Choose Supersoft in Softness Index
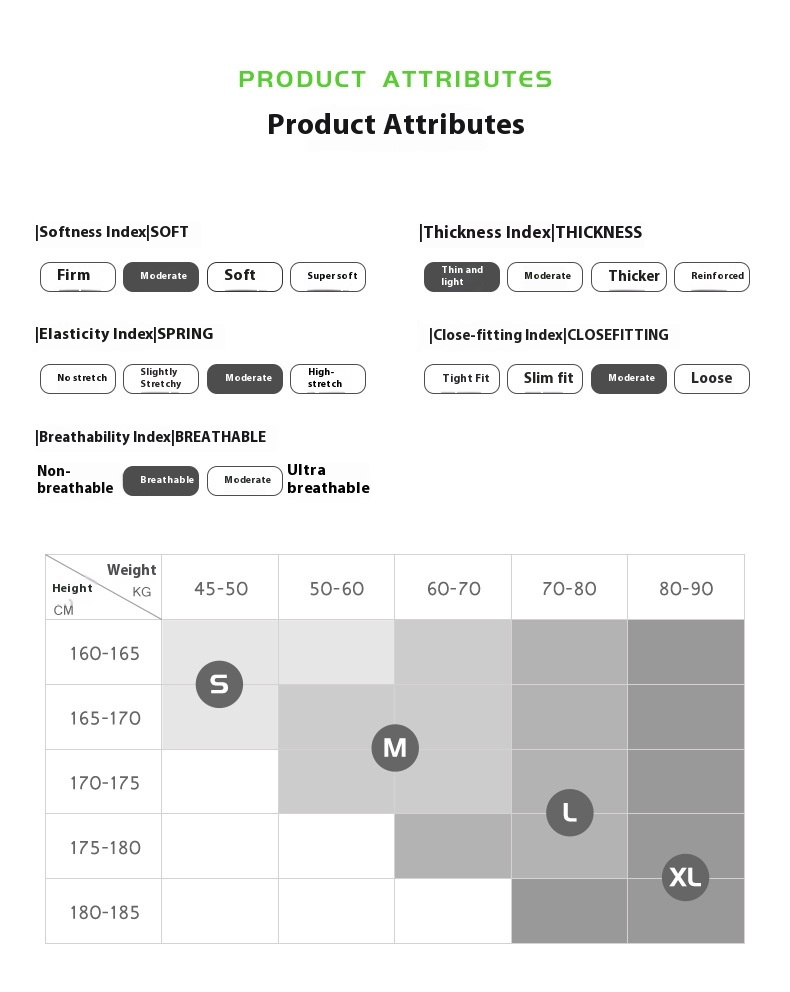 (328, 276)
